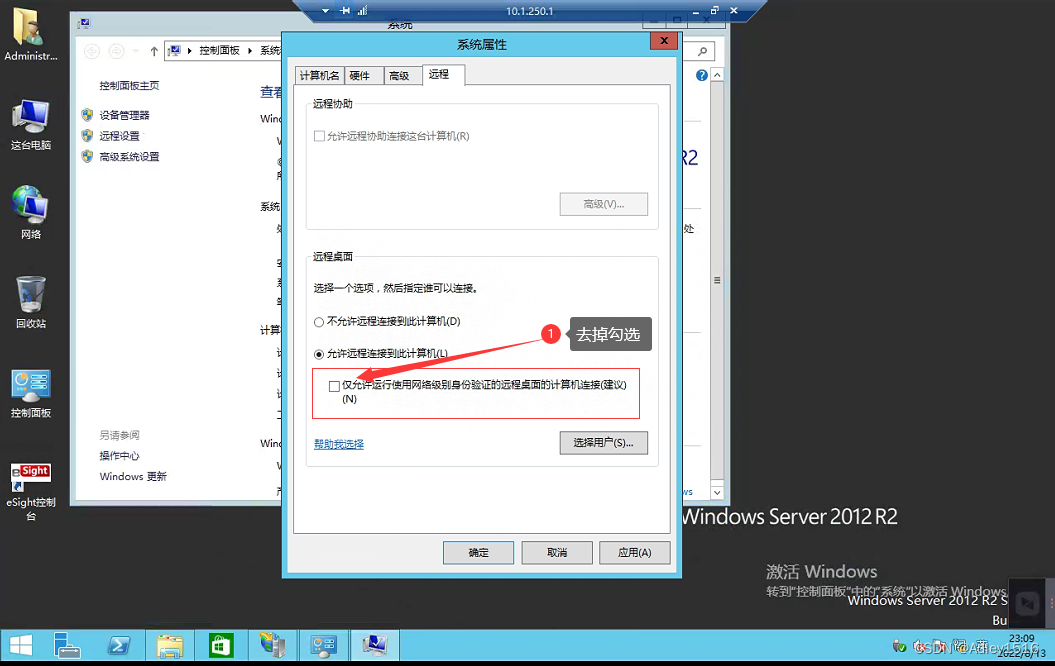Open the 设备管理器 link
Image resolution: width=1055 pixels, height=666 pixels.
pyautogui.click(x=124, y=115)
